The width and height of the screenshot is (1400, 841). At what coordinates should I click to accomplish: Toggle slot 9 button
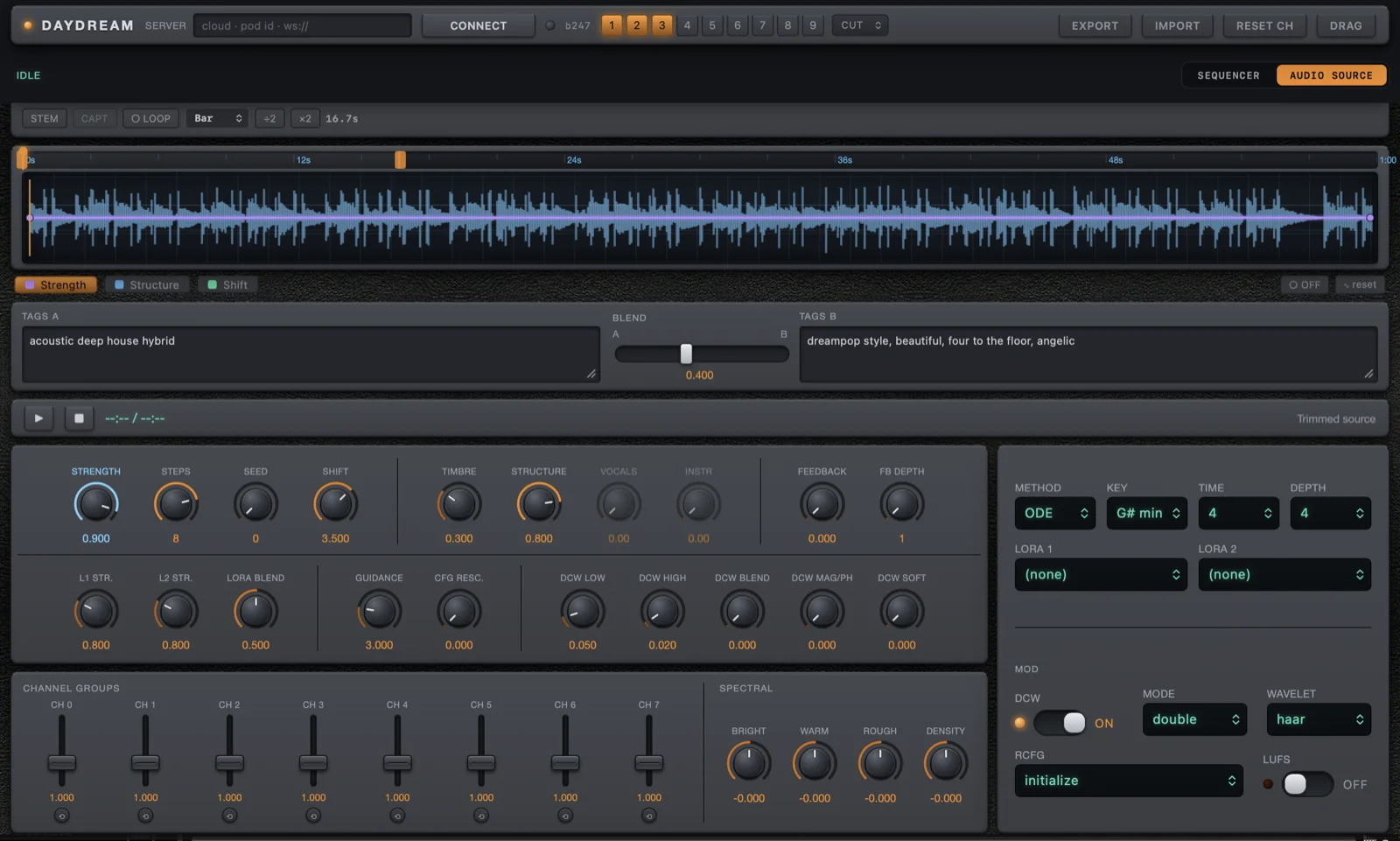813,25
